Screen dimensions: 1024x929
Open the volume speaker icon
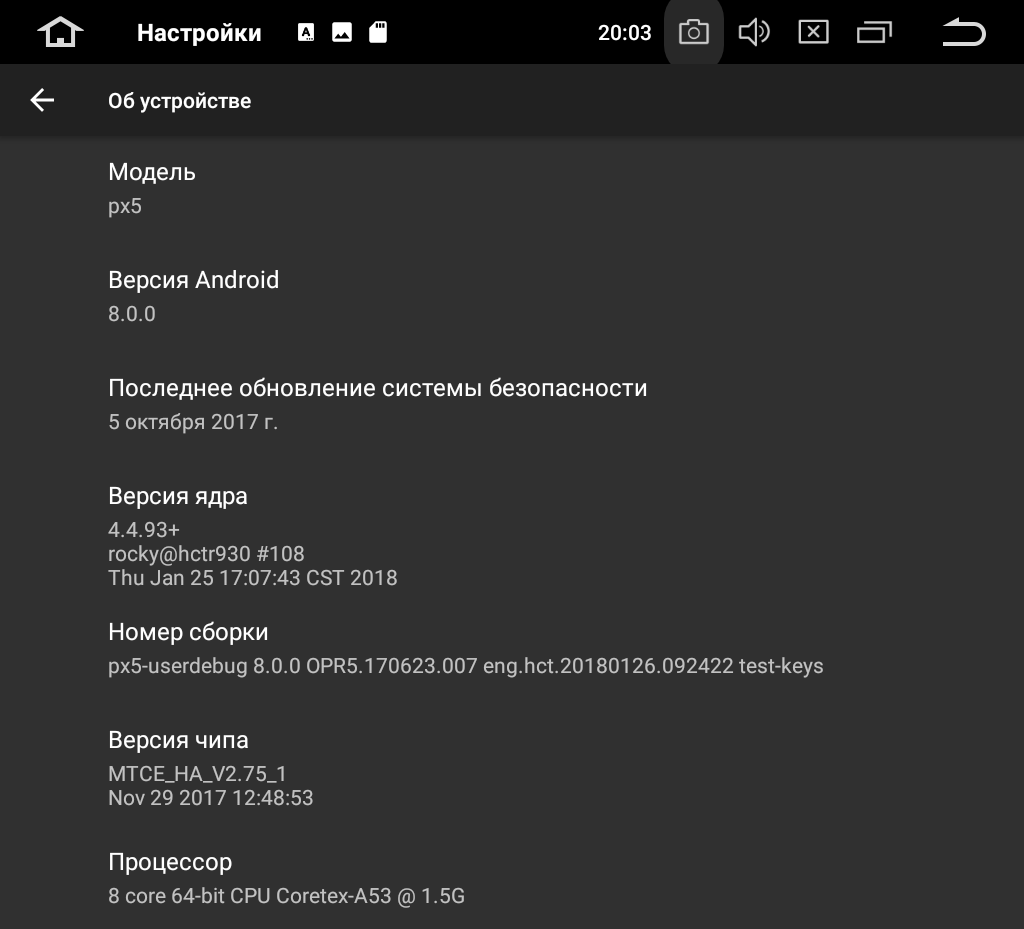point(754,32)
